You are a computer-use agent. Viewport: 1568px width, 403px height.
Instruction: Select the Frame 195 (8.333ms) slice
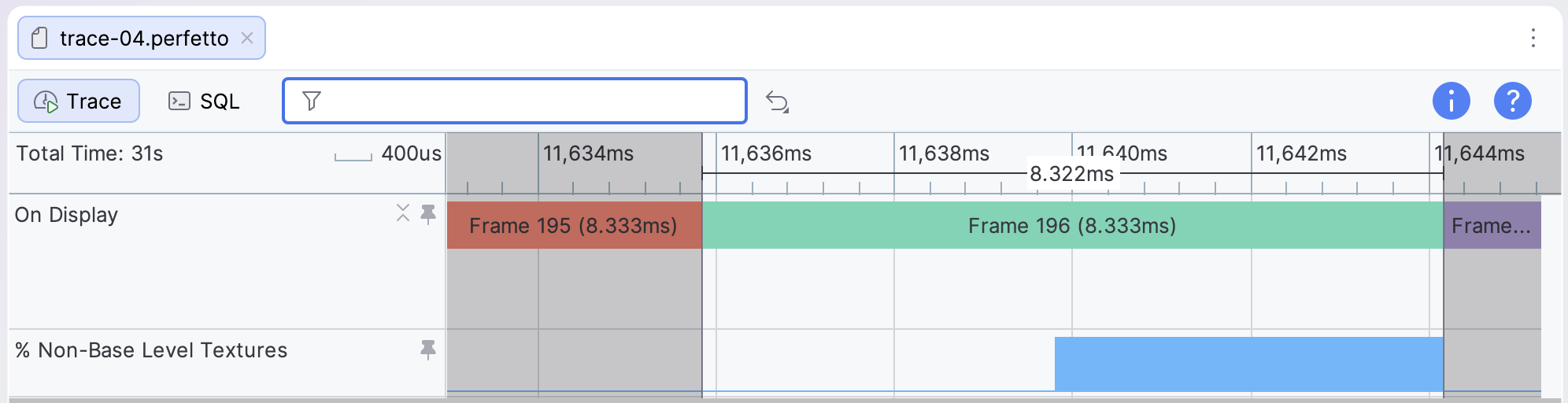point(574,225)
